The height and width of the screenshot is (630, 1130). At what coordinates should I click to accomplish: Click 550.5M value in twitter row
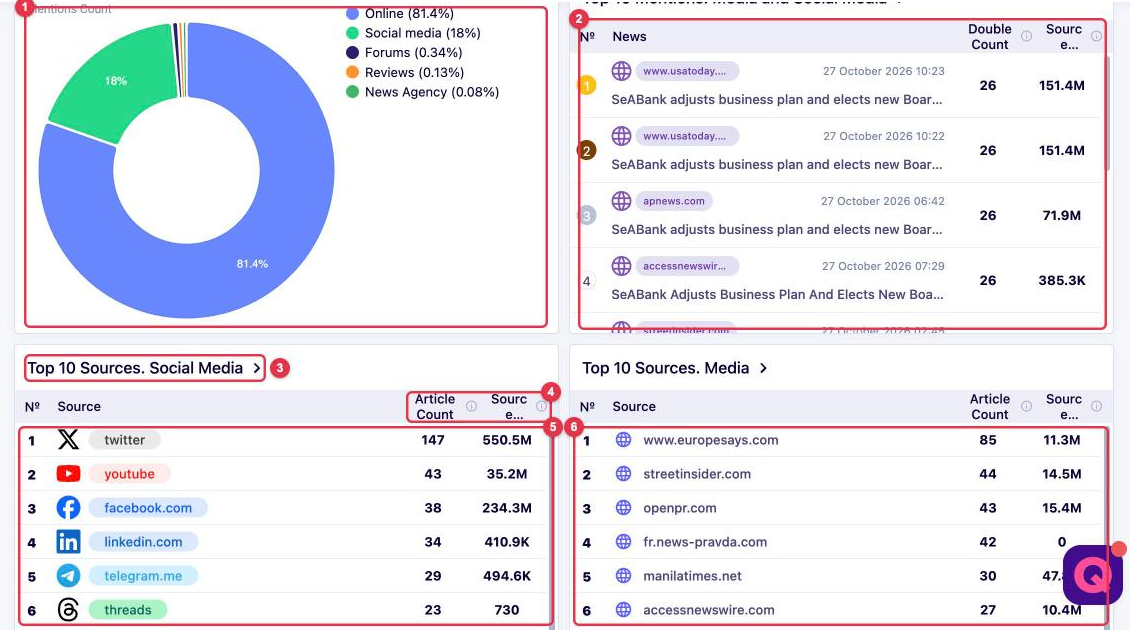(507, 440)
